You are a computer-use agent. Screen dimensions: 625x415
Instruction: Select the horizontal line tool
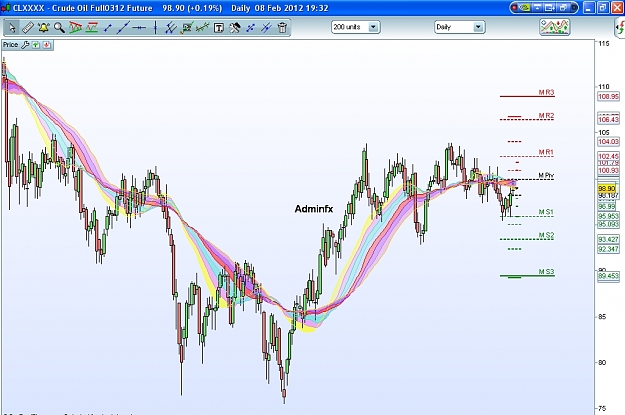pos(139,28)
